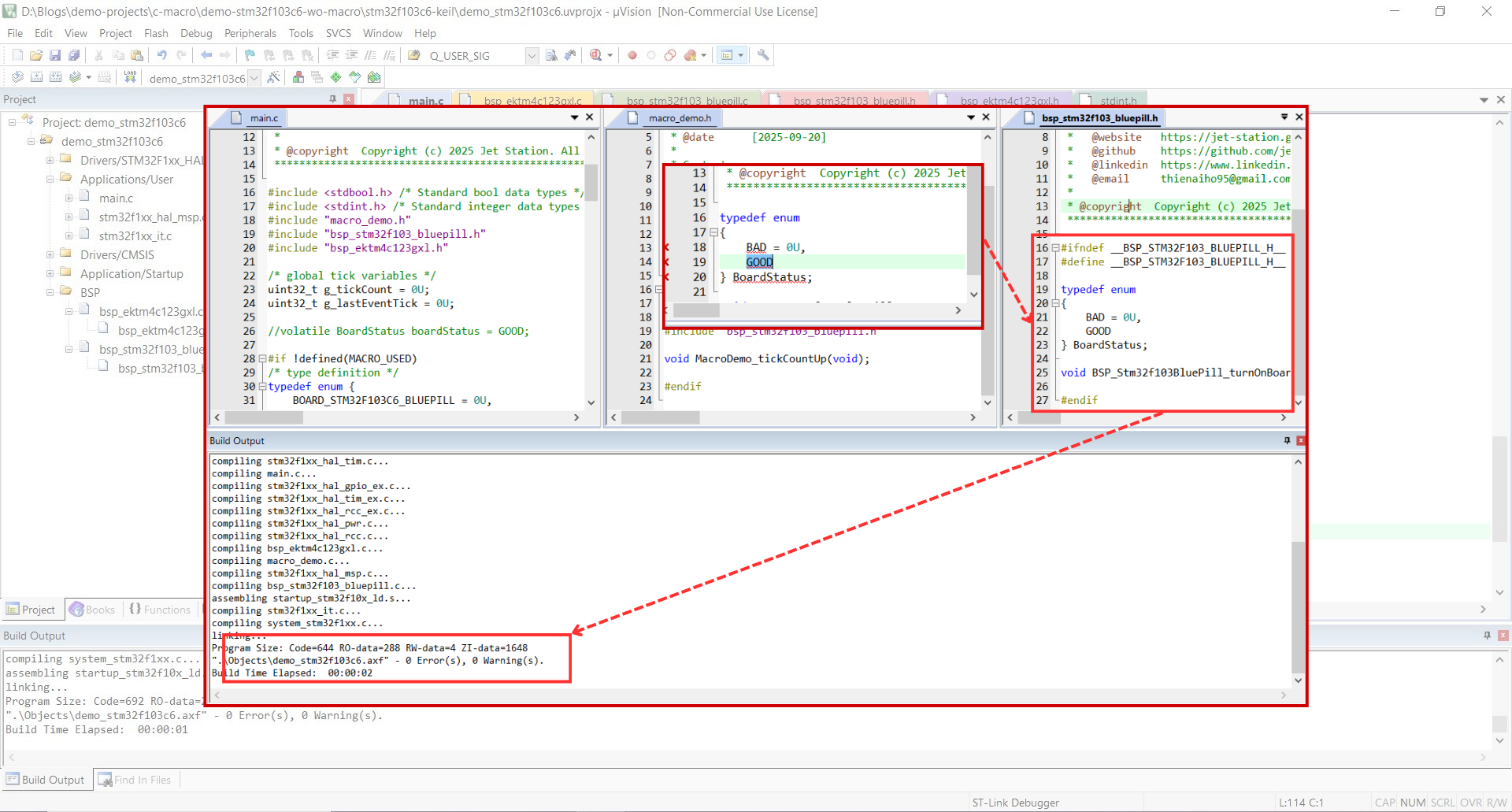Collapse the BSP group in project tree
The width and height of the screenshot is (1512, 812).
click(x=50, y=292)
